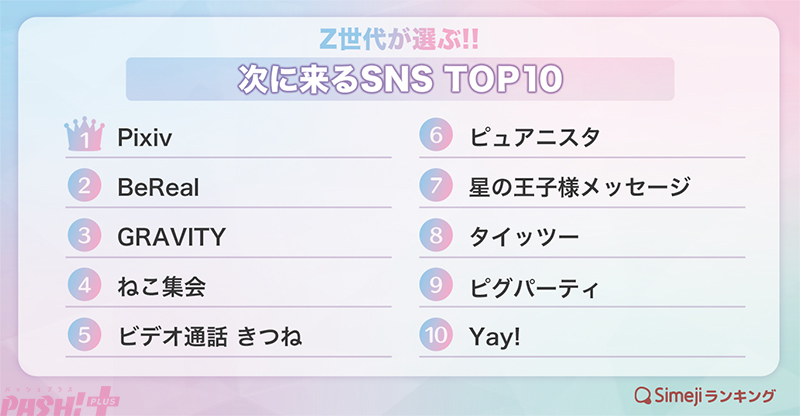The height and width of the screenshot is (416, 800).
Task: Click the number 10 rank badge
Action: (x=437, y=337)
